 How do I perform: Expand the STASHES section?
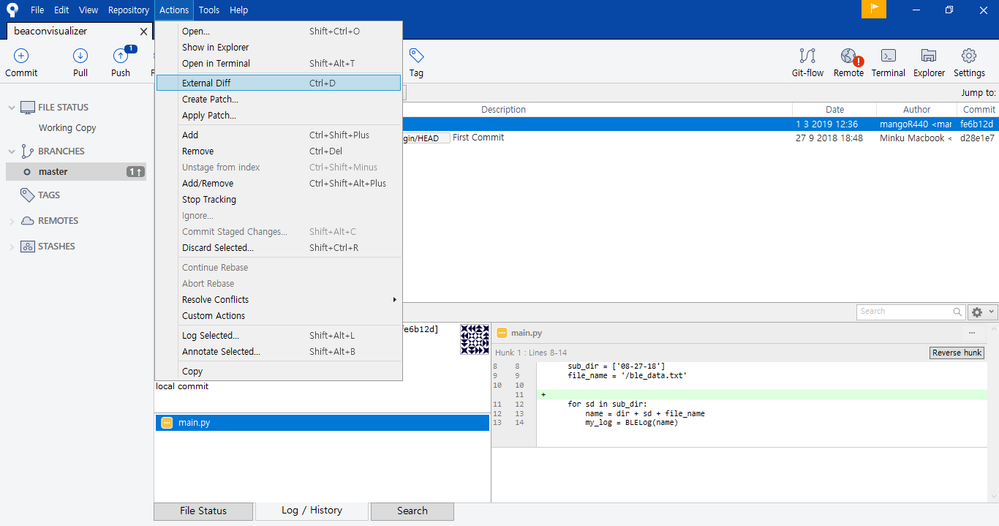click(11, 247)
